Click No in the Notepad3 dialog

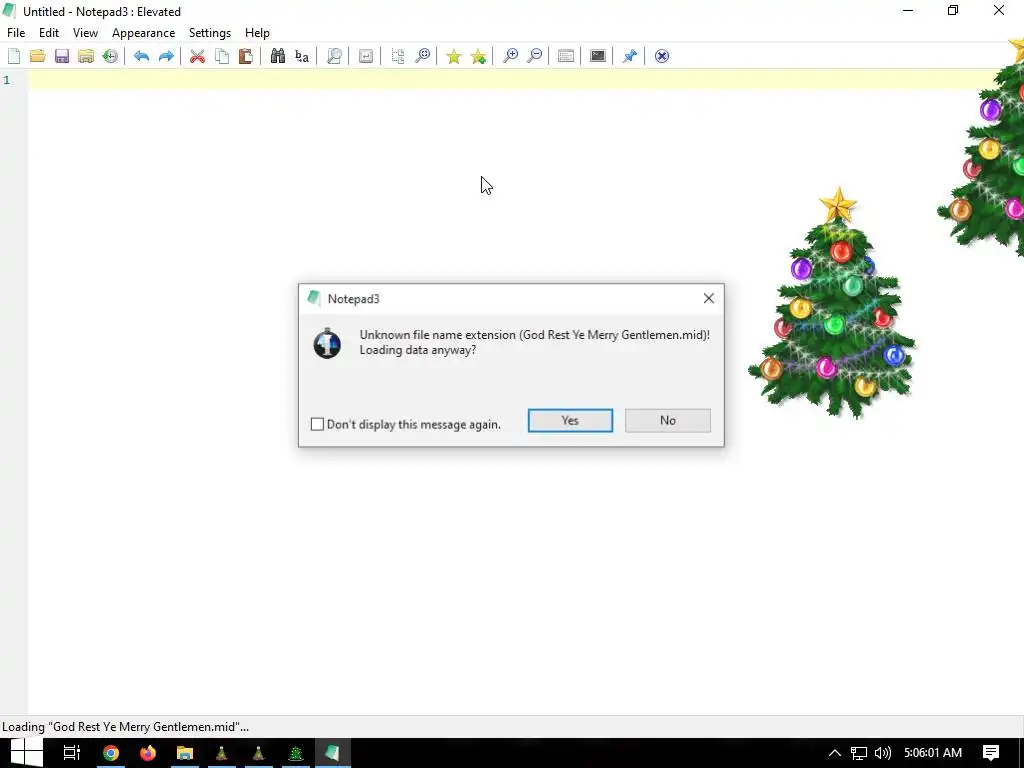(667, 421)
